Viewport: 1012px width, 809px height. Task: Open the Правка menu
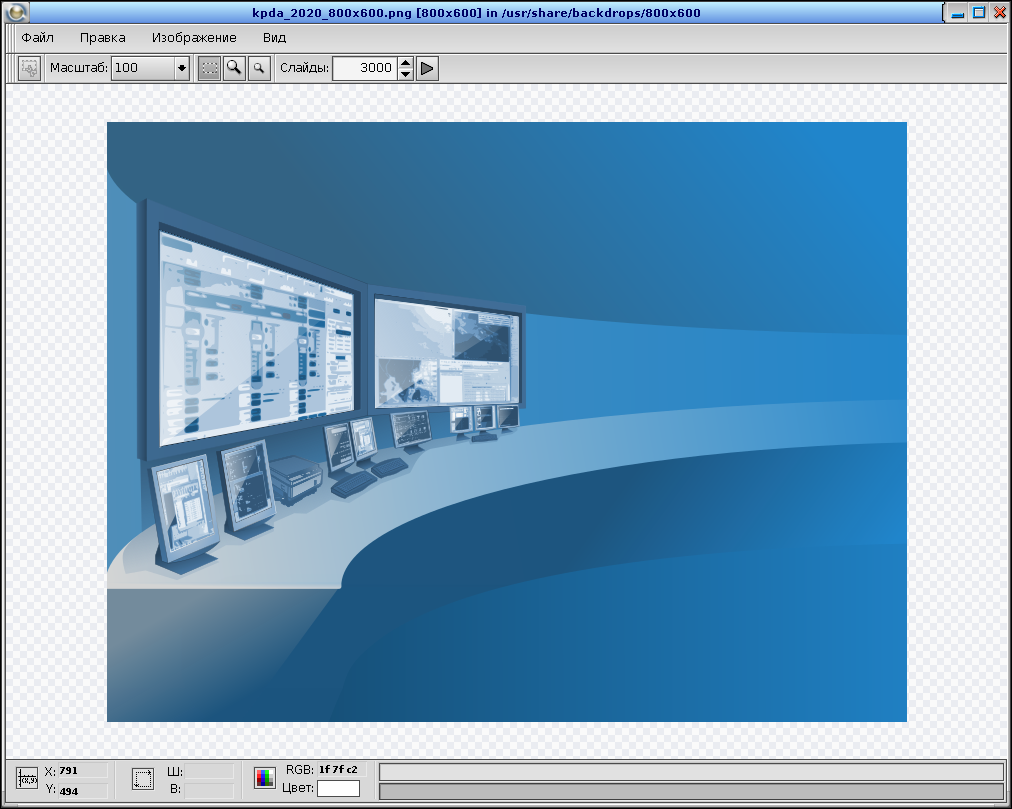[x=103, y=38]
